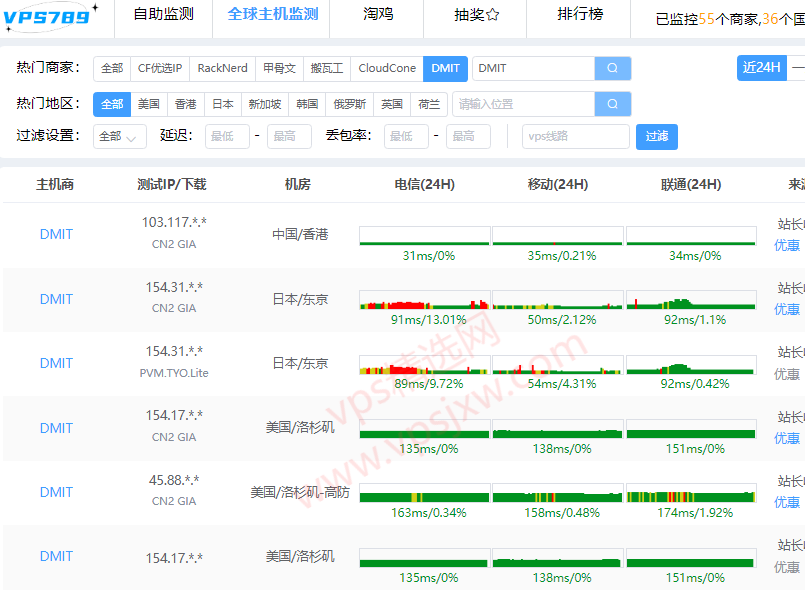Click the 测试IP/下载 column header
This screenshot has width=805, height=594.
[x=171, y=184]
